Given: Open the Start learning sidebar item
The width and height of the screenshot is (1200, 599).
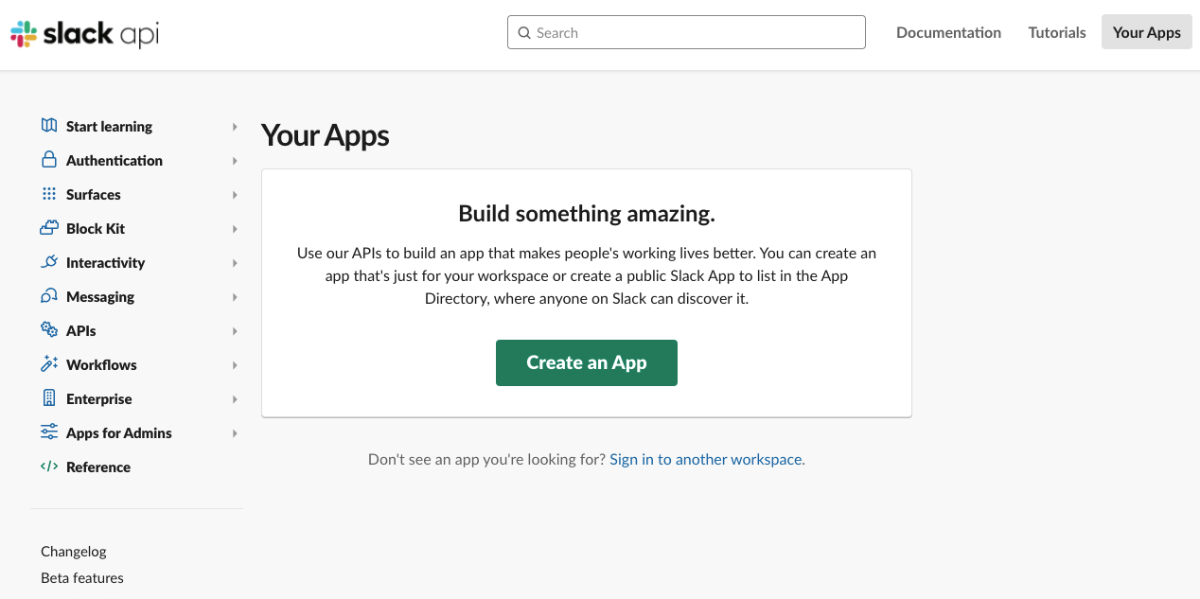Looking at the screenshot, I should pos(109,127).
